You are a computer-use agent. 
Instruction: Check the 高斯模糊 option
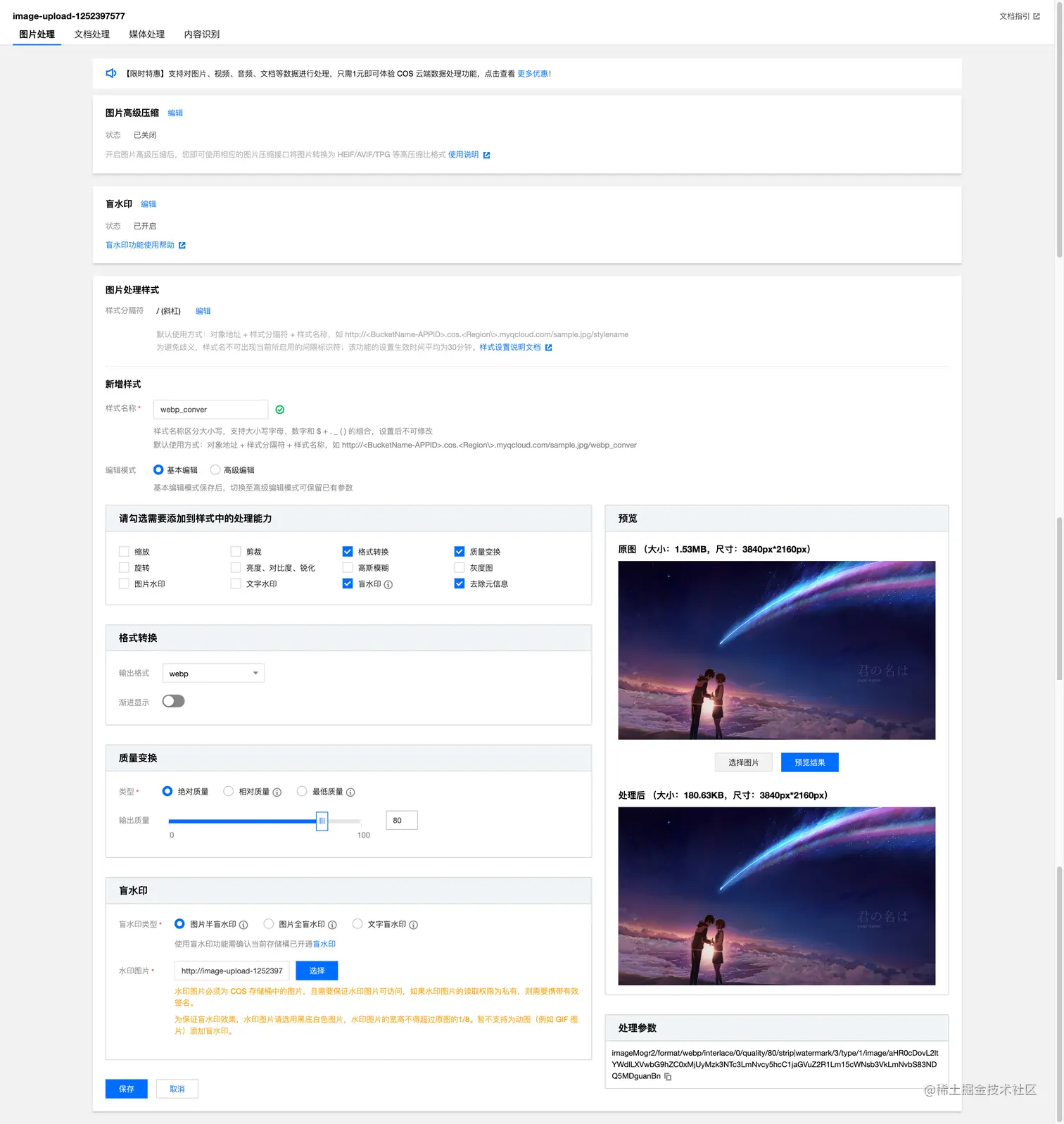(x=348, y=567)
